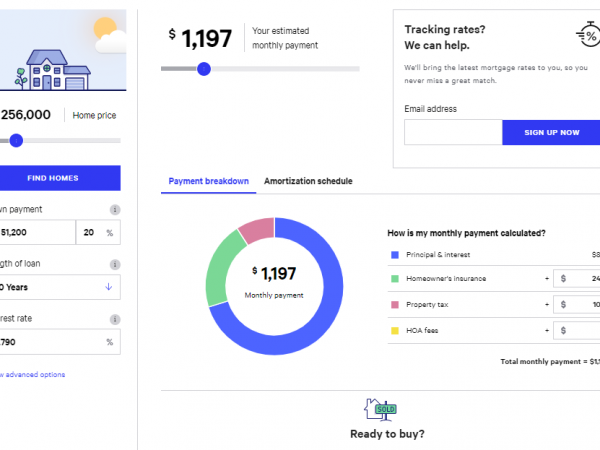The height and width of the screenshot is (450, 600).
Task: Expand the advanced options link
Action: point(32,375)
